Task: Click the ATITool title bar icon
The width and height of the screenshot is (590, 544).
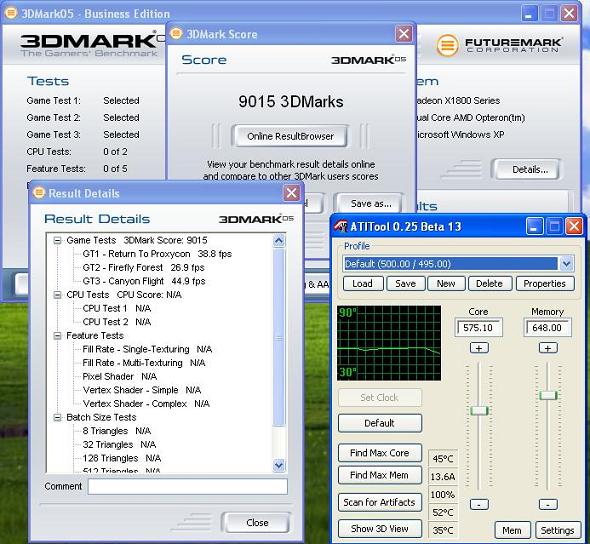Action: click(341, 226)
